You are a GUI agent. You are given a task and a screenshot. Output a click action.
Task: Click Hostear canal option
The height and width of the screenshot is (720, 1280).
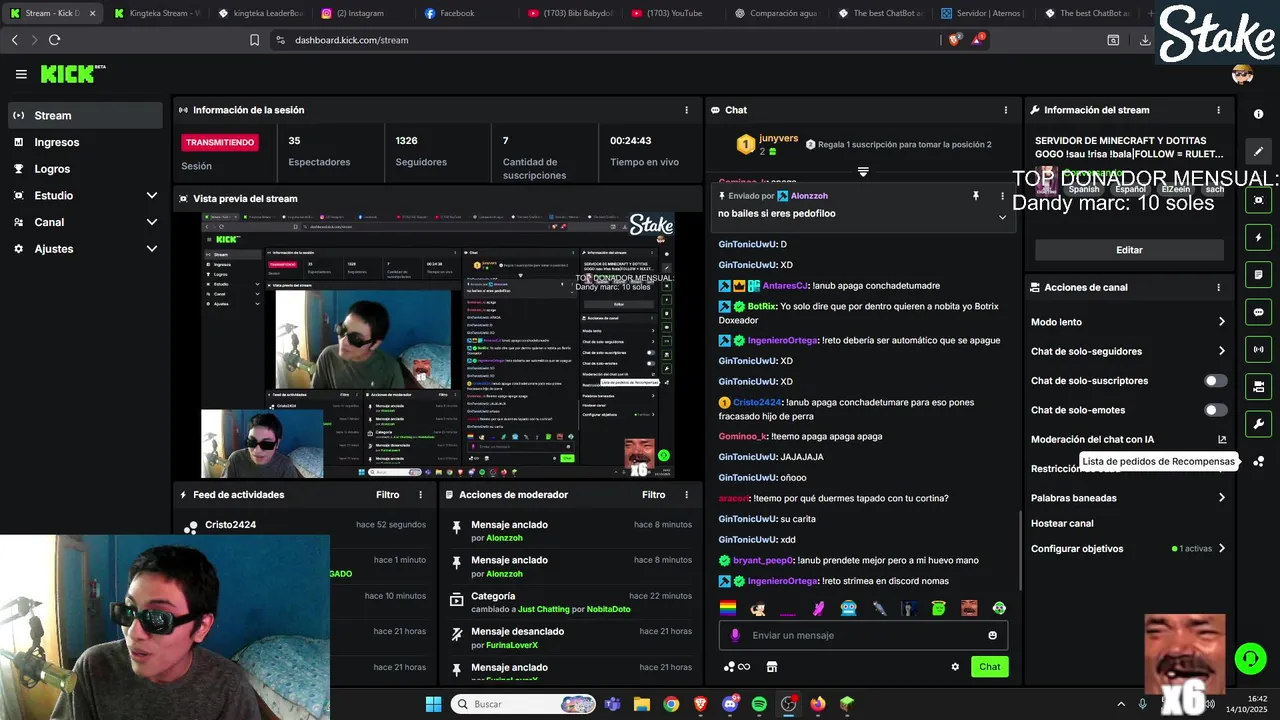1062,523
